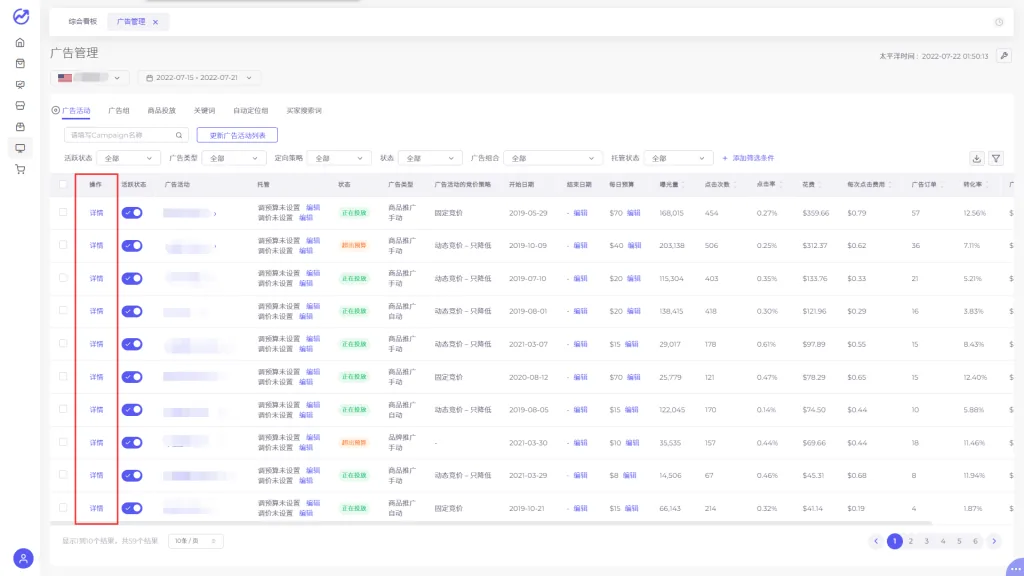This screenshot has height=576, width=1024.
Task: Open the user avatar at sidebar bottom
Action: [24, 558]
